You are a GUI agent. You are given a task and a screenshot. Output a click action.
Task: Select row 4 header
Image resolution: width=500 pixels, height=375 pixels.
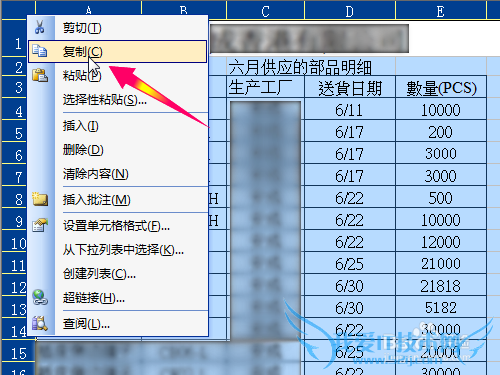[x=14, y=109]
